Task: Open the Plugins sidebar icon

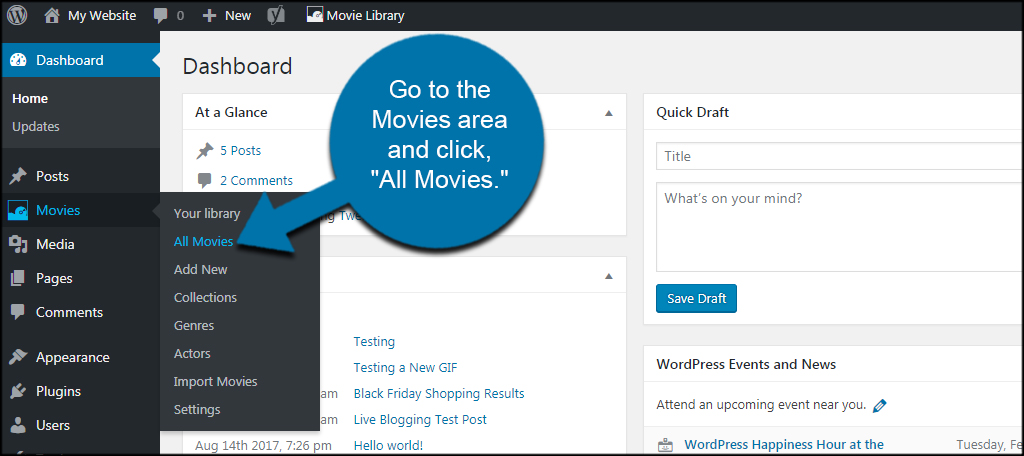Action: point(18,391)
